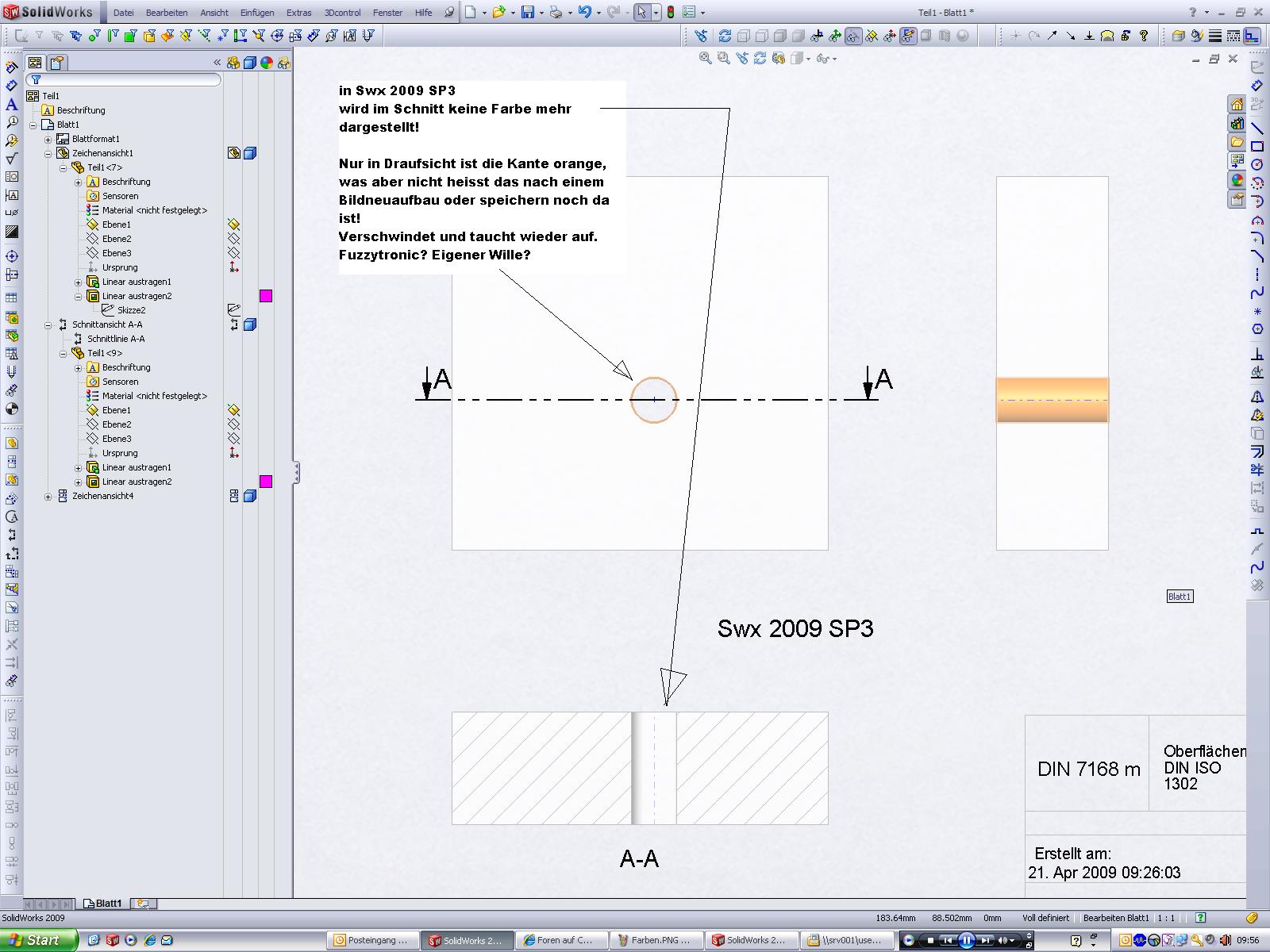The width and height of the screenshot is (1270, 952).
Task: Select the Balloon tool in the left toolbar
Action: point(11,122)
